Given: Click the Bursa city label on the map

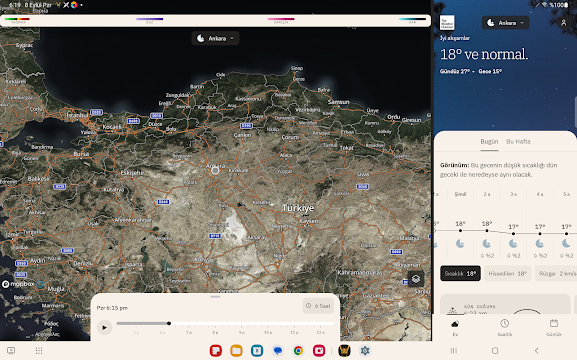Looking at the screenshot, I should [81, 154].
